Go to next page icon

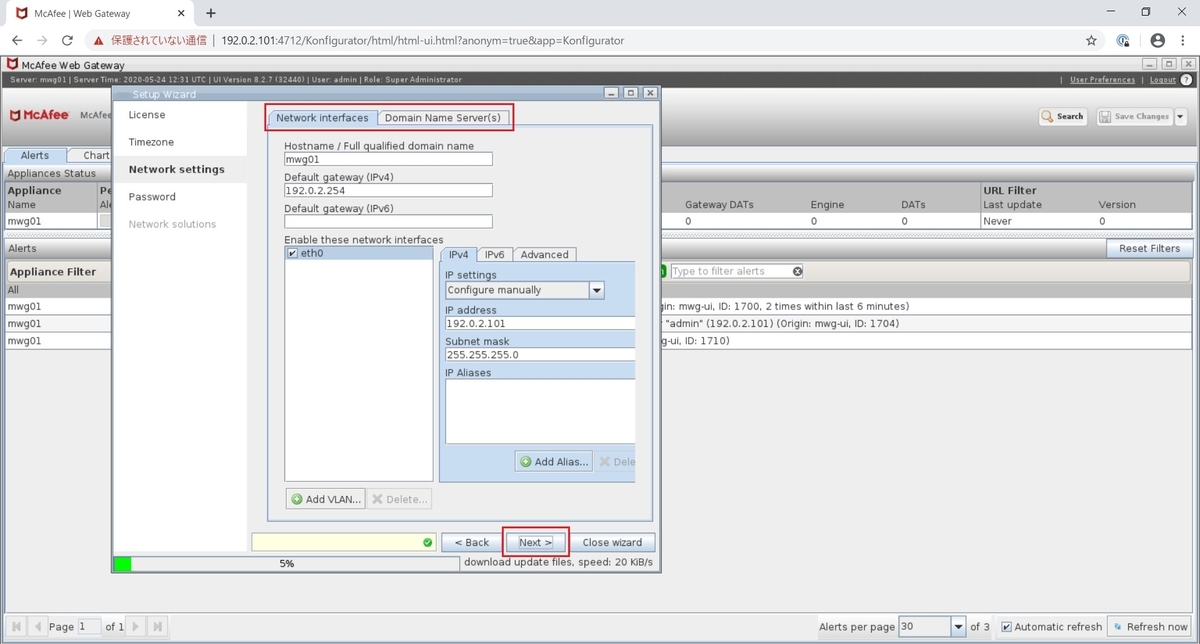(x=137, y=627)
